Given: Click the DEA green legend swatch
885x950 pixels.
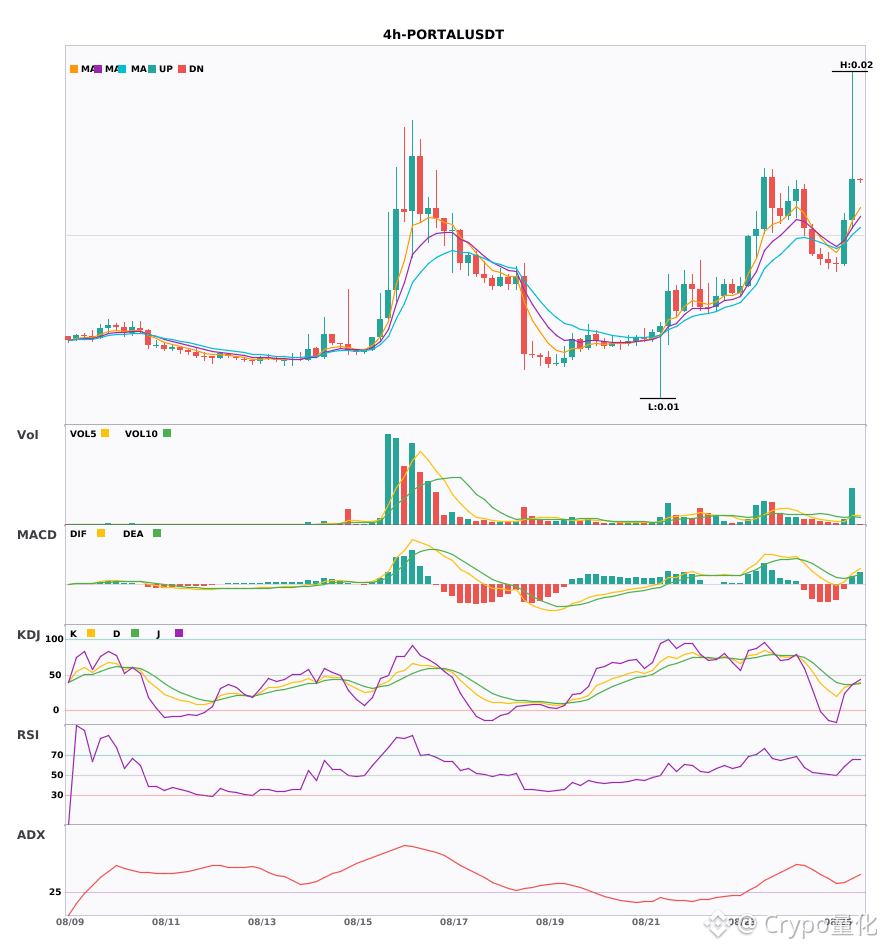Looking at the screenshot, I should (x=157, y=533).
